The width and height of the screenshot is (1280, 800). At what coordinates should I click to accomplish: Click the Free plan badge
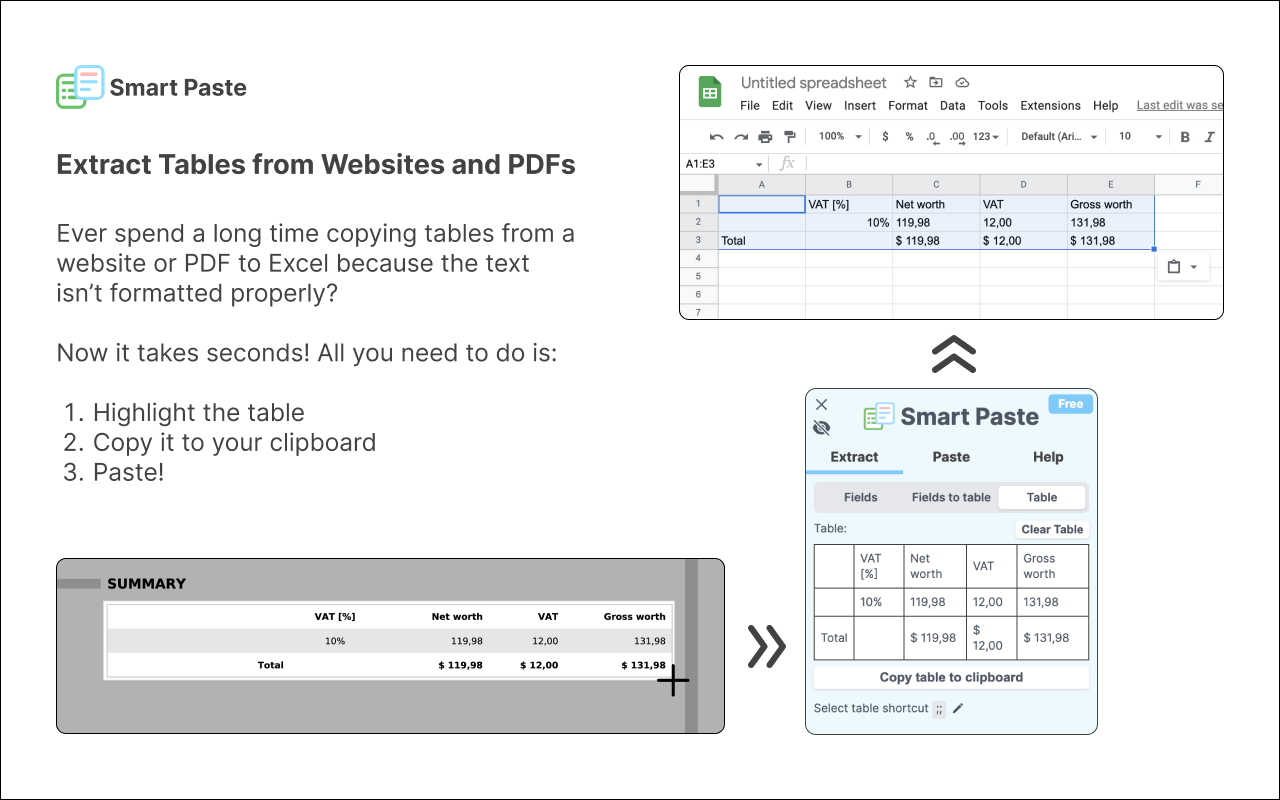point(1070,404)
